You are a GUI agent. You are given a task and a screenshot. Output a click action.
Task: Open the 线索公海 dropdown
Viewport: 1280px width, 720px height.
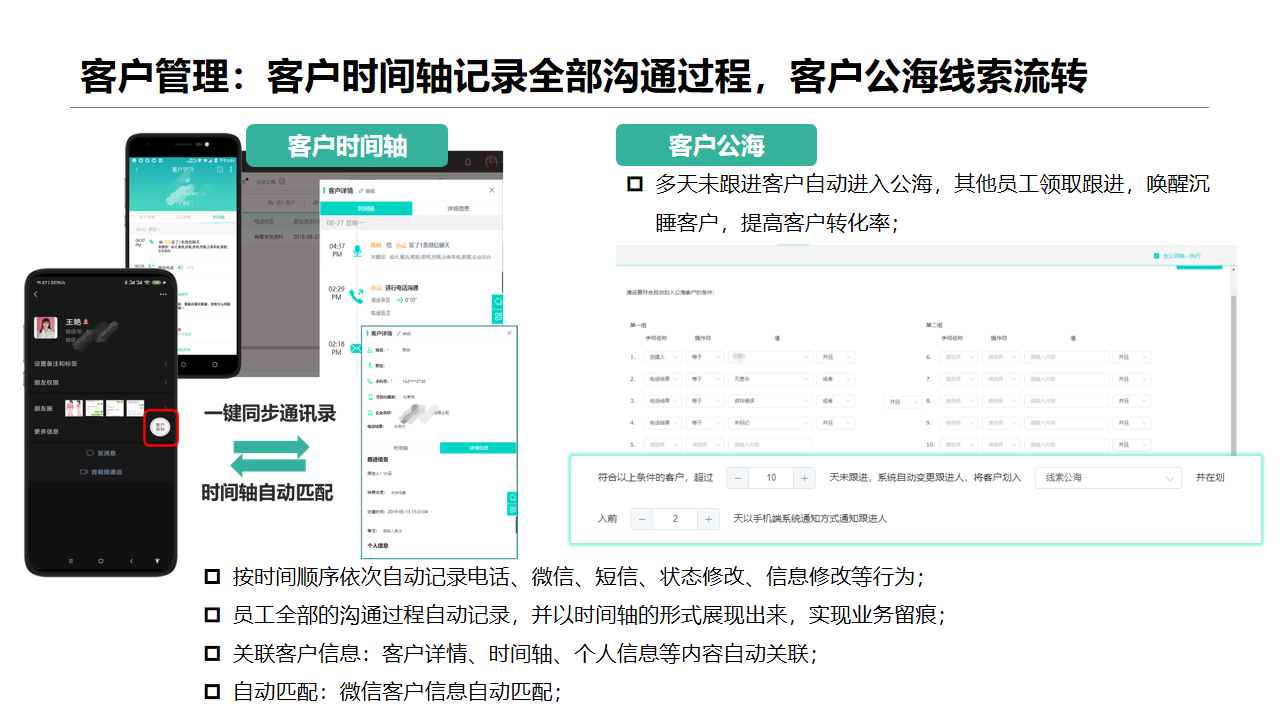[x=1108, y=478]
